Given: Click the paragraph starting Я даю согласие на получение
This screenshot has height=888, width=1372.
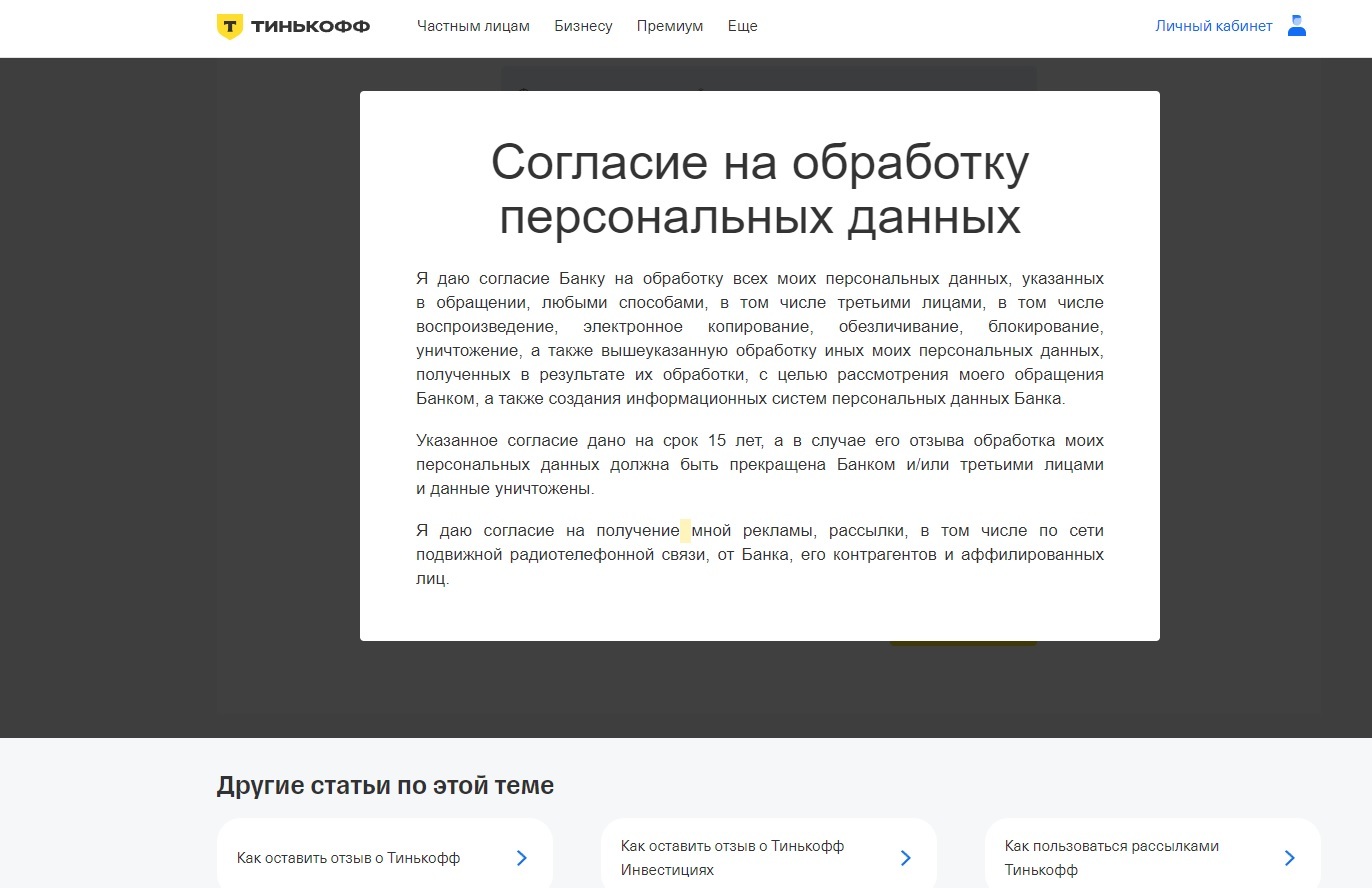Looking at the screenshot, I should click(760, 554).
